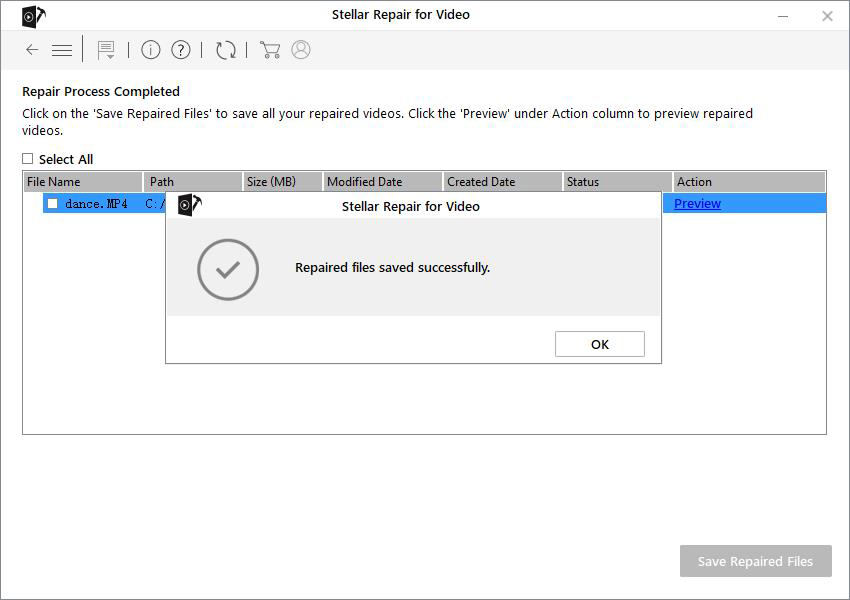The image size is (850, 600).
Task: Click the Stellar Repair app logo in title bar
Action: coord(33,16)
